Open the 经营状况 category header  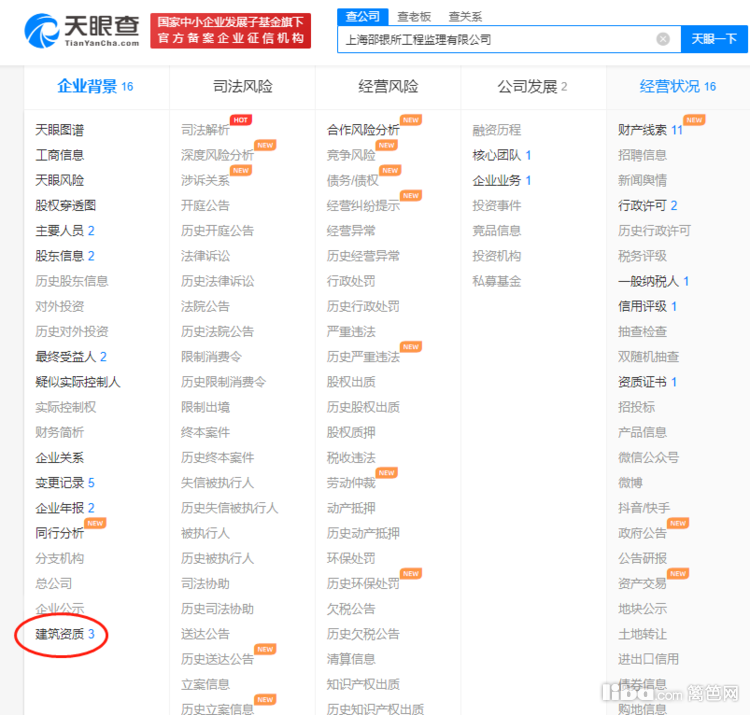click(x=670, y=87)
